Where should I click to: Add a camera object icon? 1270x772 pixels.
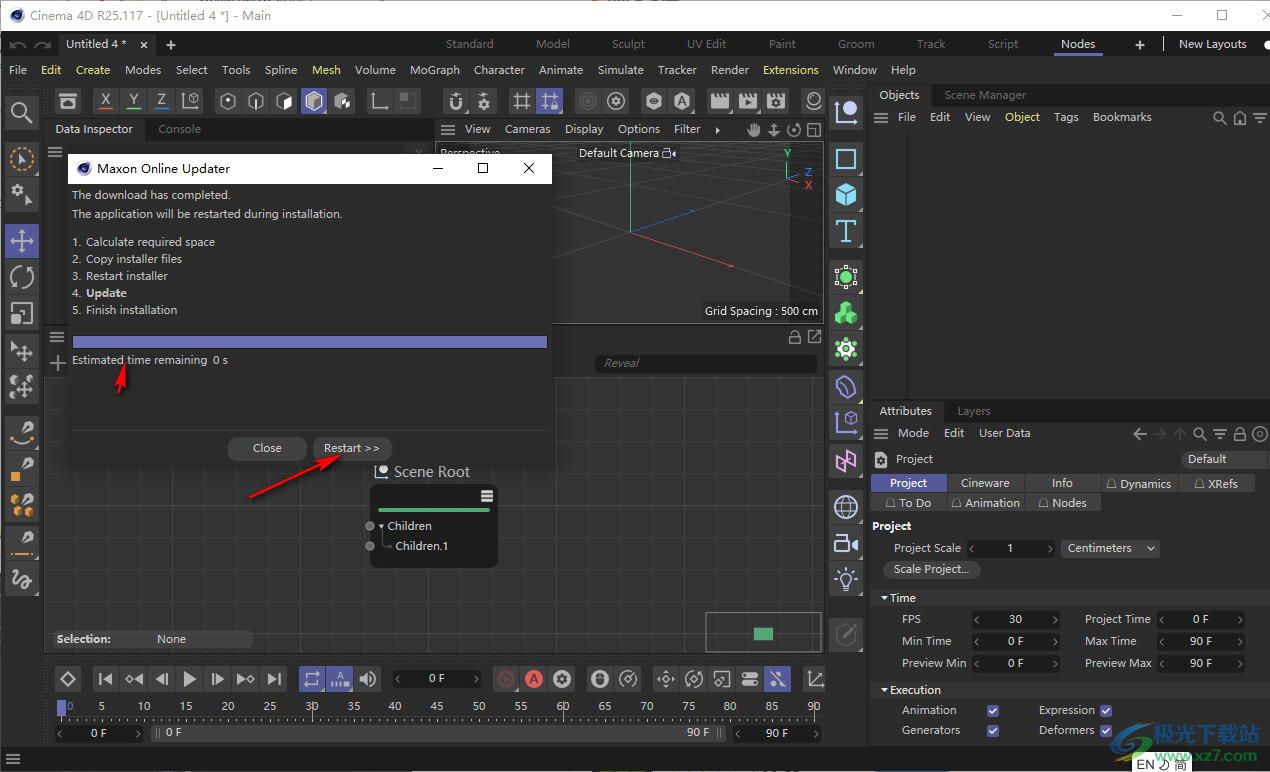coord(846,543)
